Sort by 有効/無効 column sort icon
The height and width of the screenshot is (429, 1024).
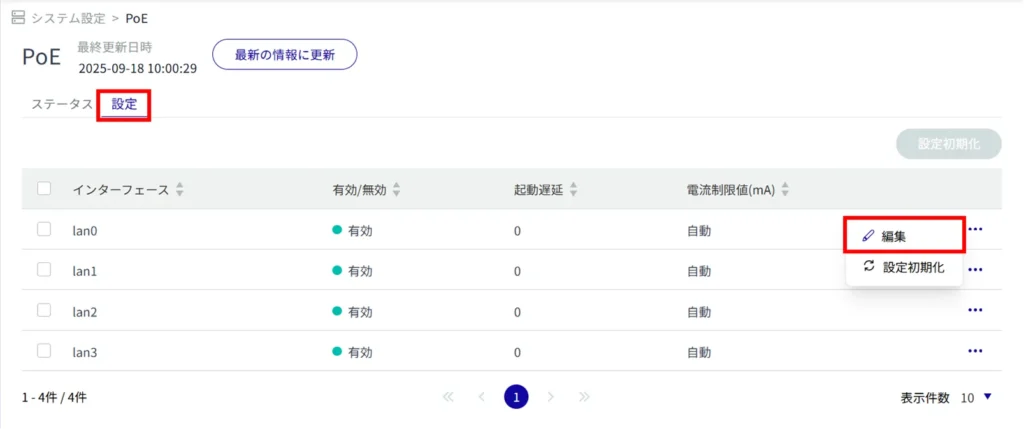[396, 189]
